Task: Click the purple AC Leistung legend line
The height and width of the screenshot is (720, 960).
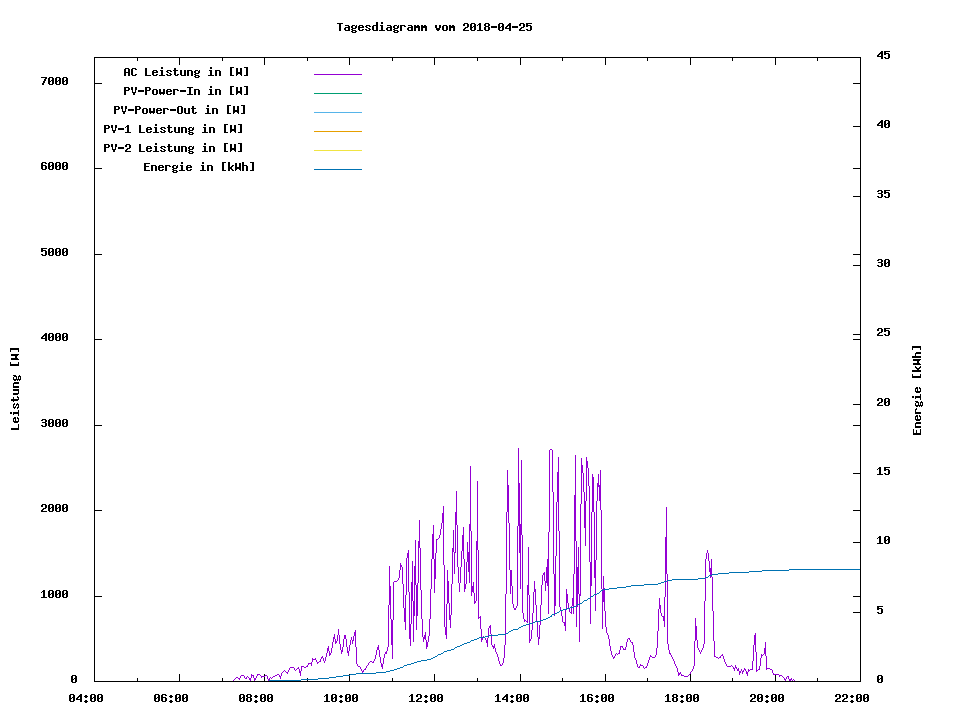Action: (337, 74)
